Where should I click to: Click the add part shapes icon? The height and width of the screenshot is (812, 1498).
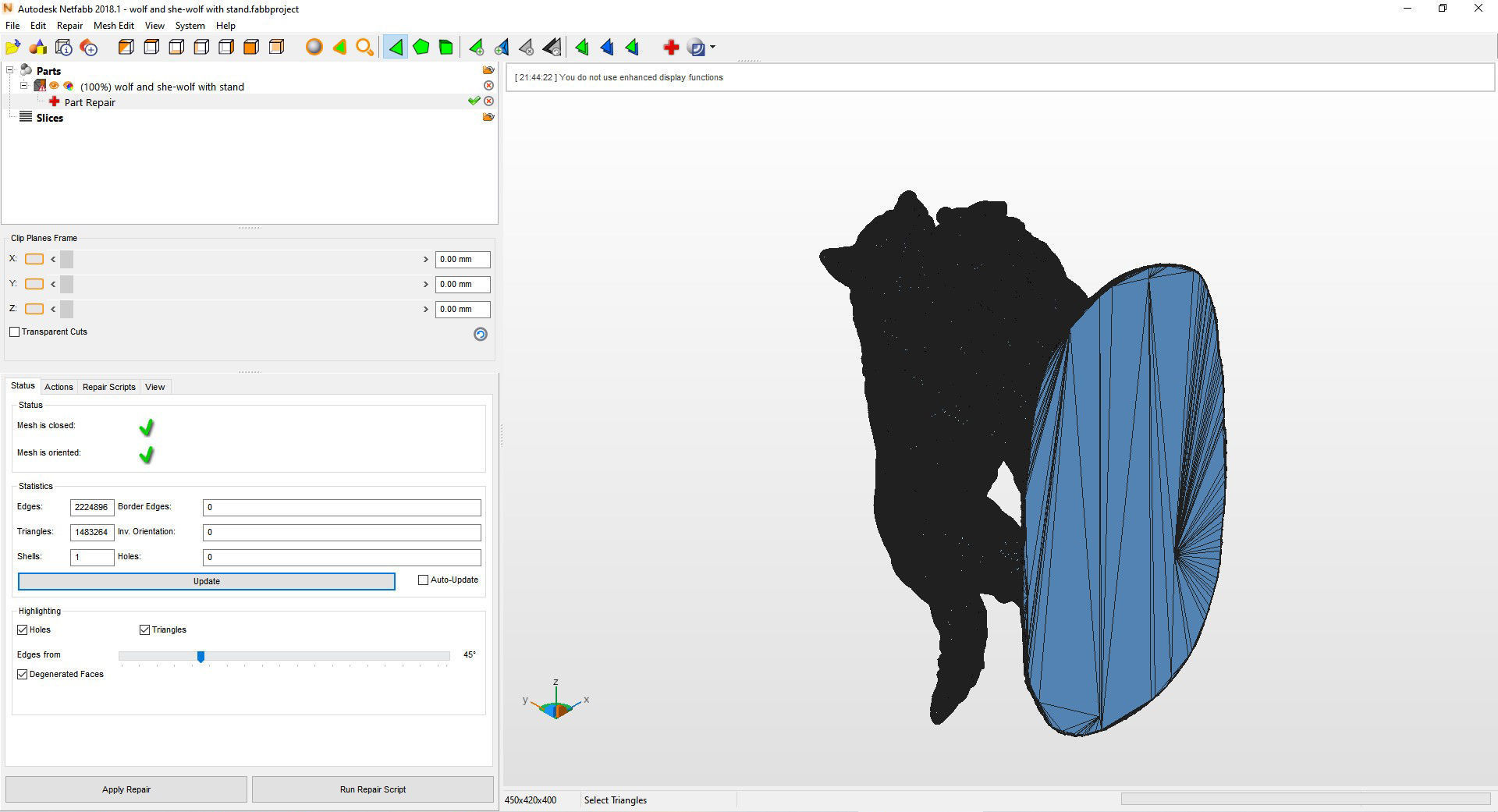[38, 48]
